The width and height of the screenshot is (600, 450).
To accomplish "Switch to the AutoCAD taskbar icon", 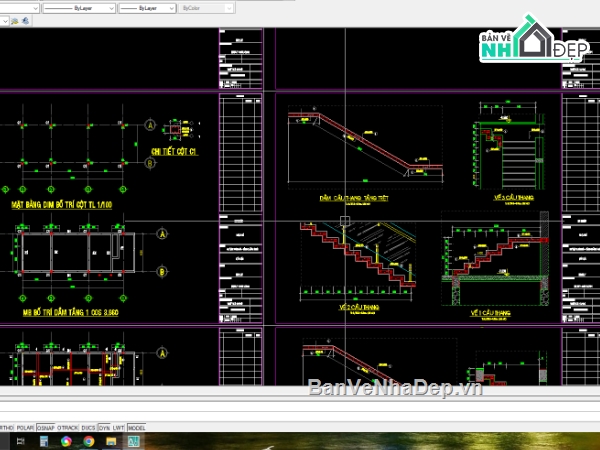I will pos(134,441).
